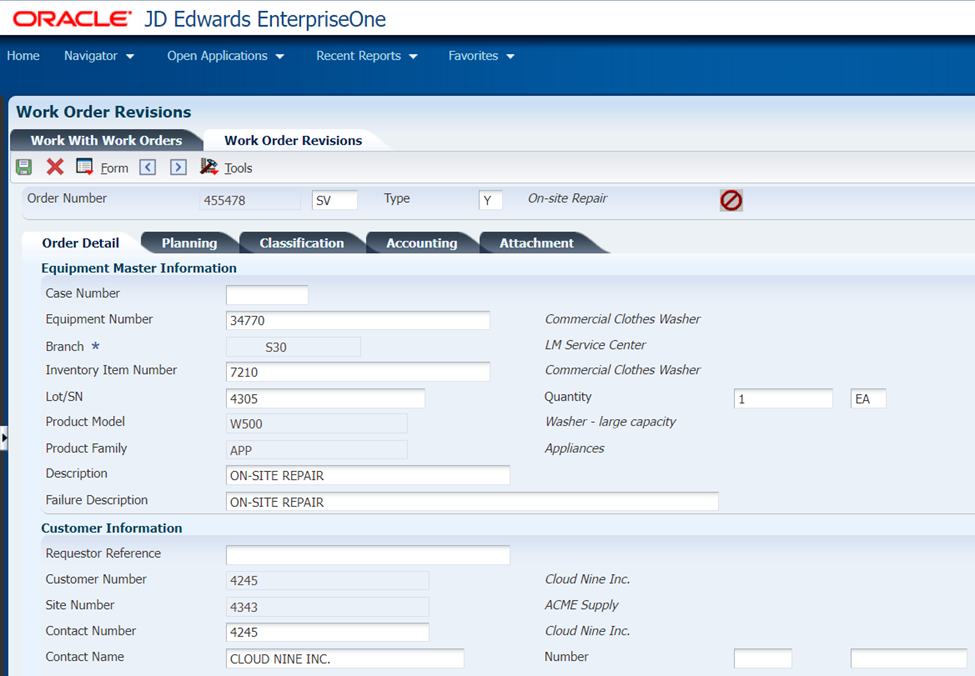Screen dimensions: 975x676
Task: Click the Type field containing Y
Action: tap(491, 200)
